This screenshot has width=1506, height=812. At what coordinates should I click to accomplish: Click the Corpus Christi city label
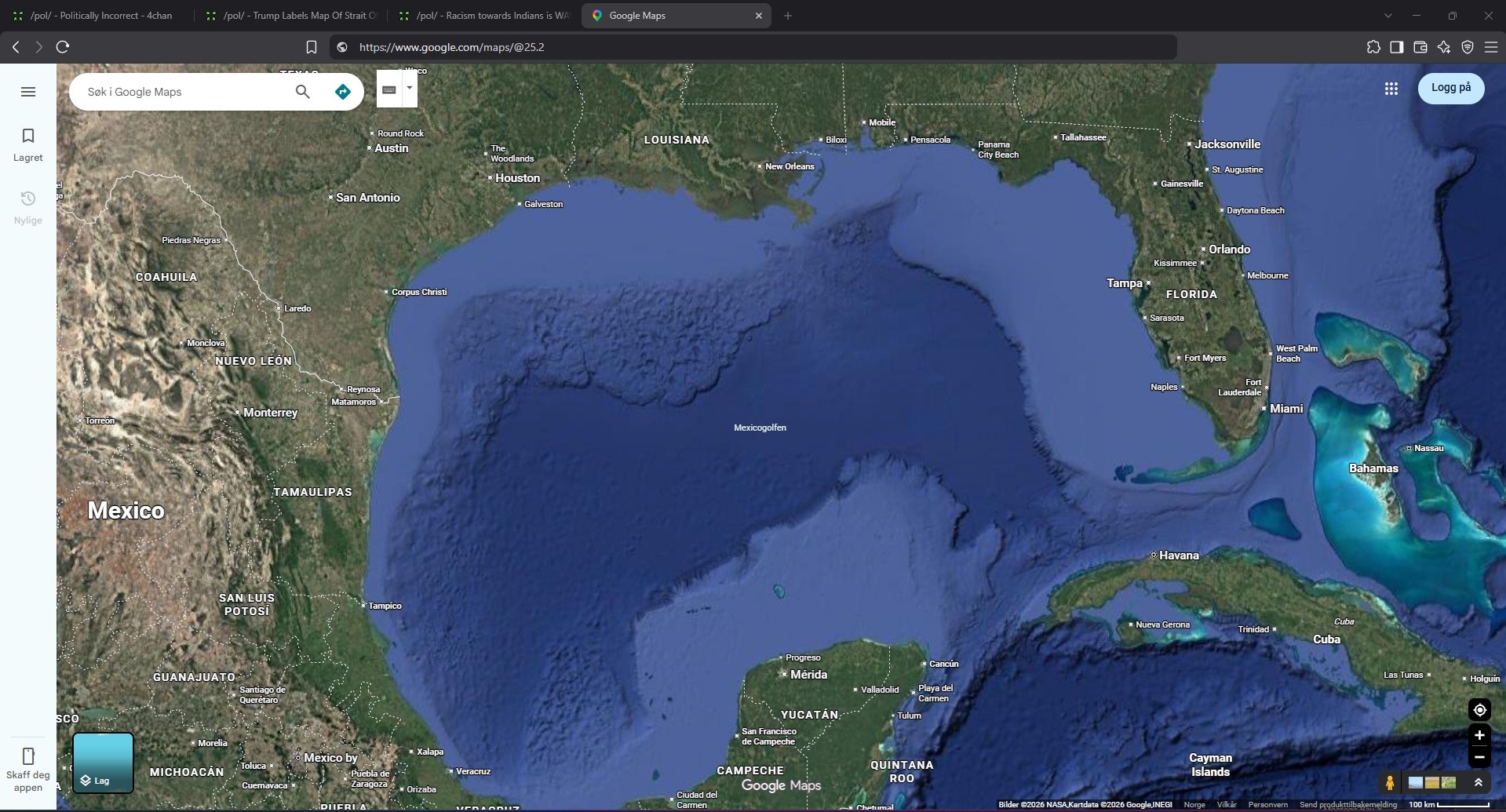419,292
